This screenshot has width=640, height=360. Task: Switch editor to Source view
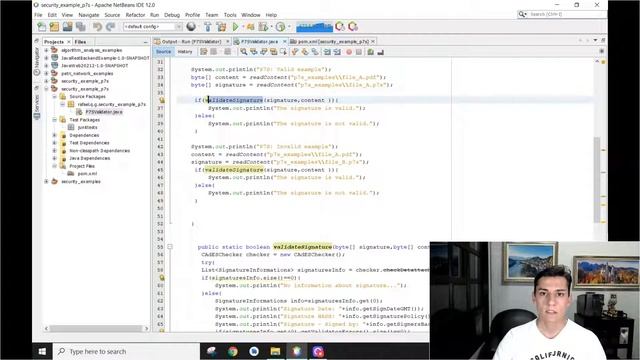tap(163, 52)
